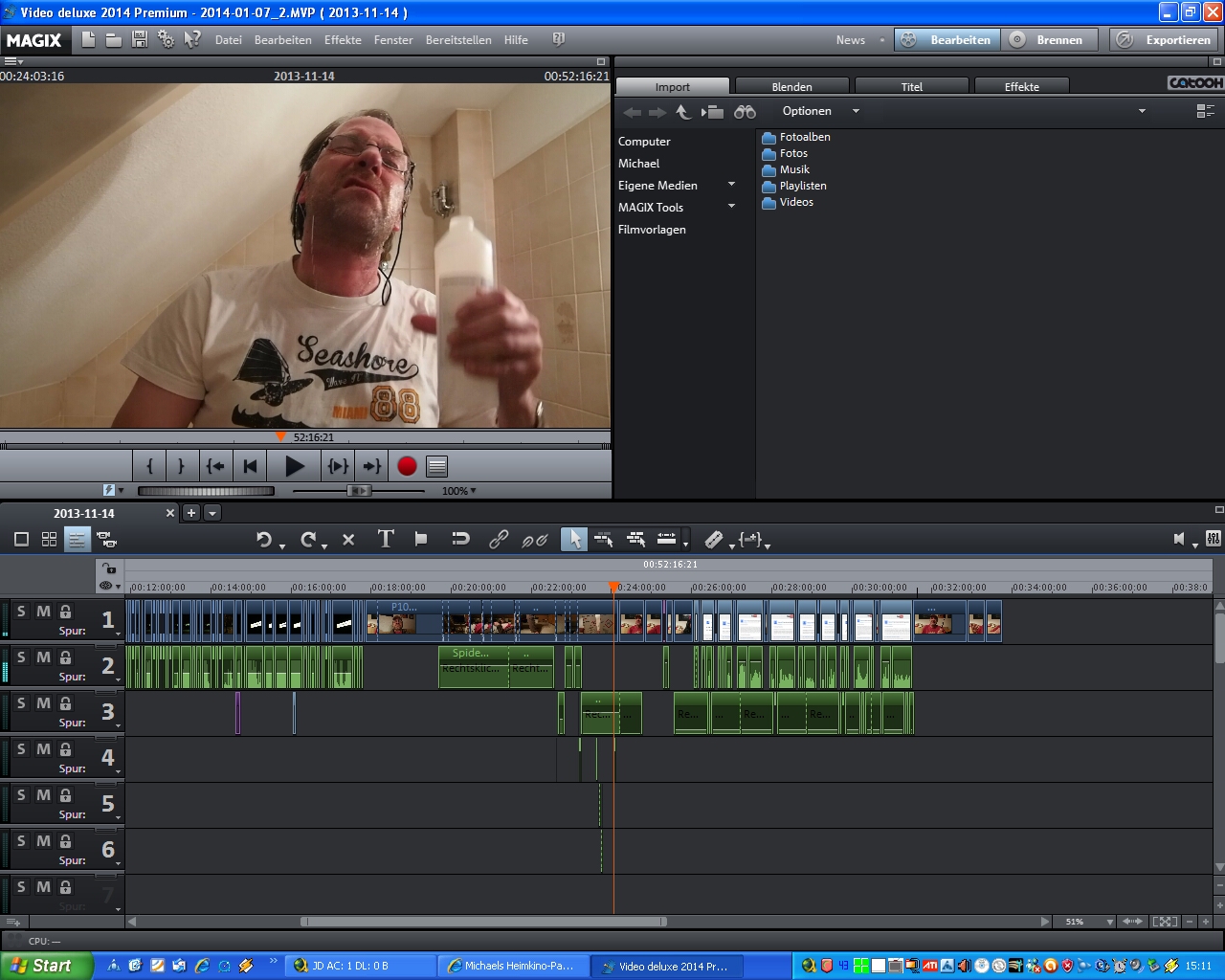The height and width of the screenshot is (980, 1225).
Task: Mute track 2 with M button
Action: coord(43,657)
